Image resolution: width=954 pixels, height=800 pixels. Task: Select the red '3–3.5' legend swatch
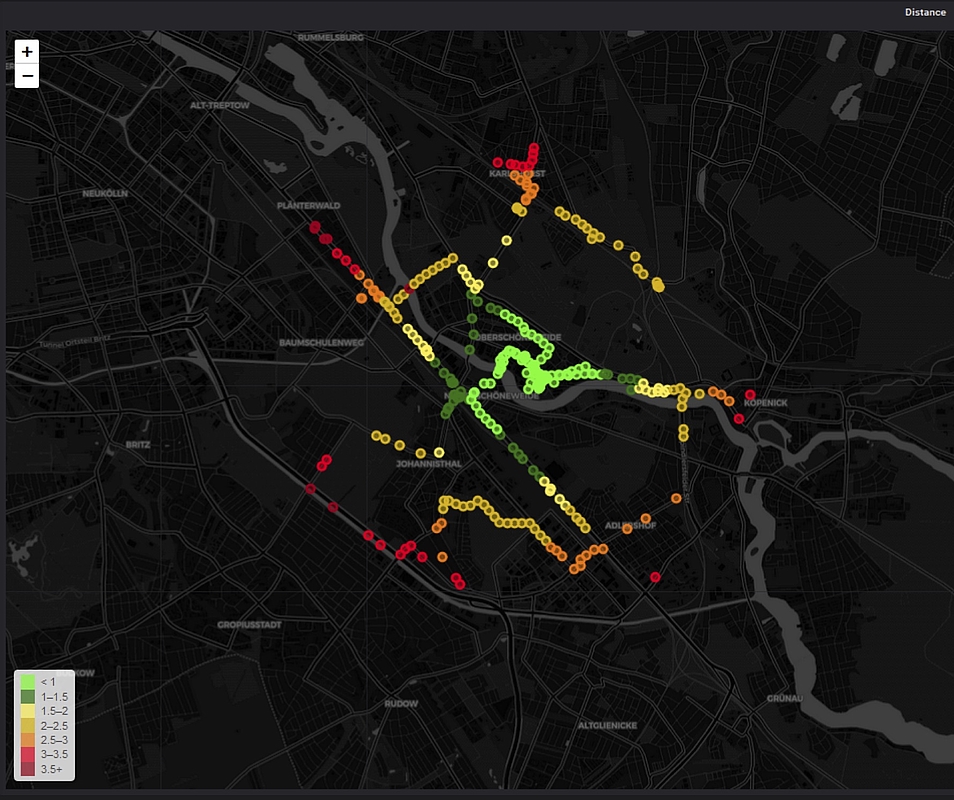click(x=28, y=754)
